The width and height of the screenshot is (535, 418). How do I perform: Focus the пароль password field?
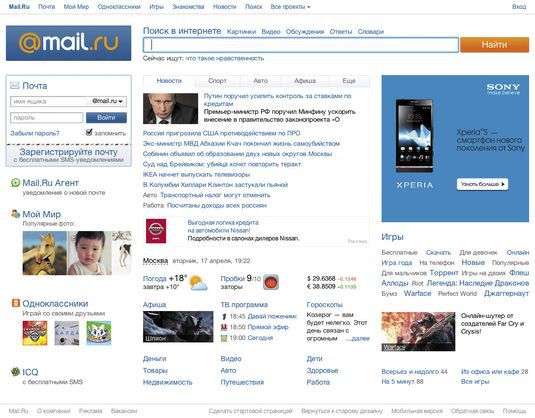click(46, 117)
